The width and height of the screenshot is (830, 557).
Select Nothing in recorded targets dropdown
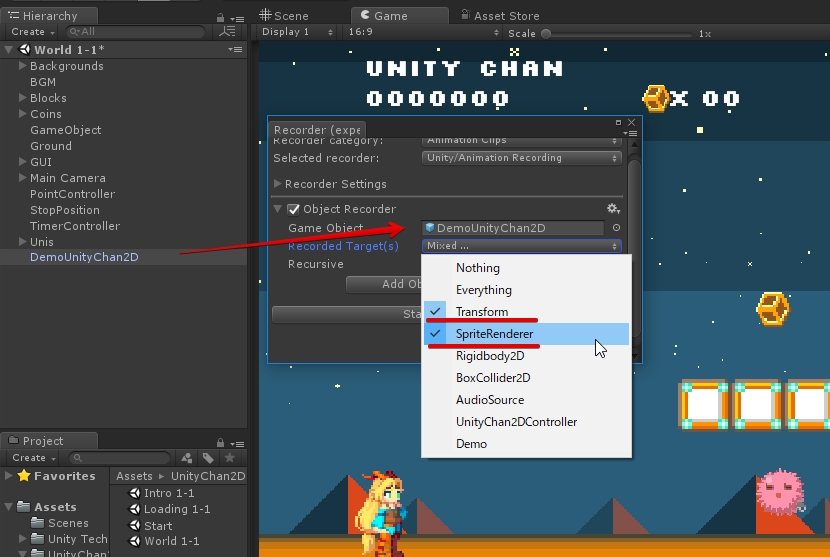click(x=526, y=268)
